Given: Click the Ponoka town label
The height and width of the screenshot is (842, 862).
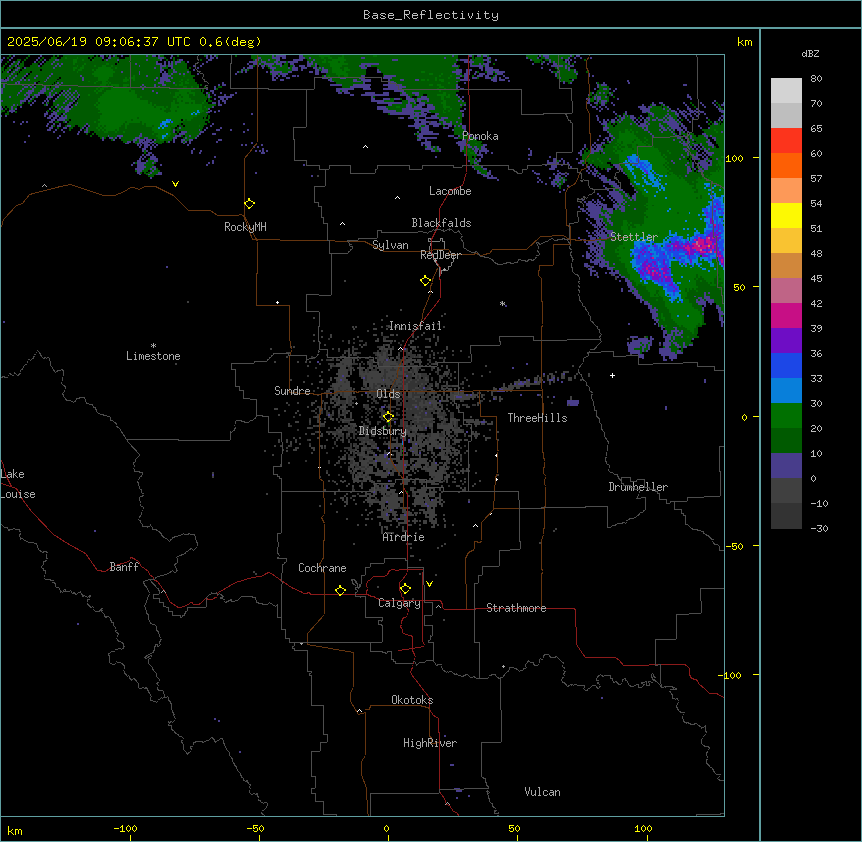Looking at the screenshot, I should (x=480, y=136).
